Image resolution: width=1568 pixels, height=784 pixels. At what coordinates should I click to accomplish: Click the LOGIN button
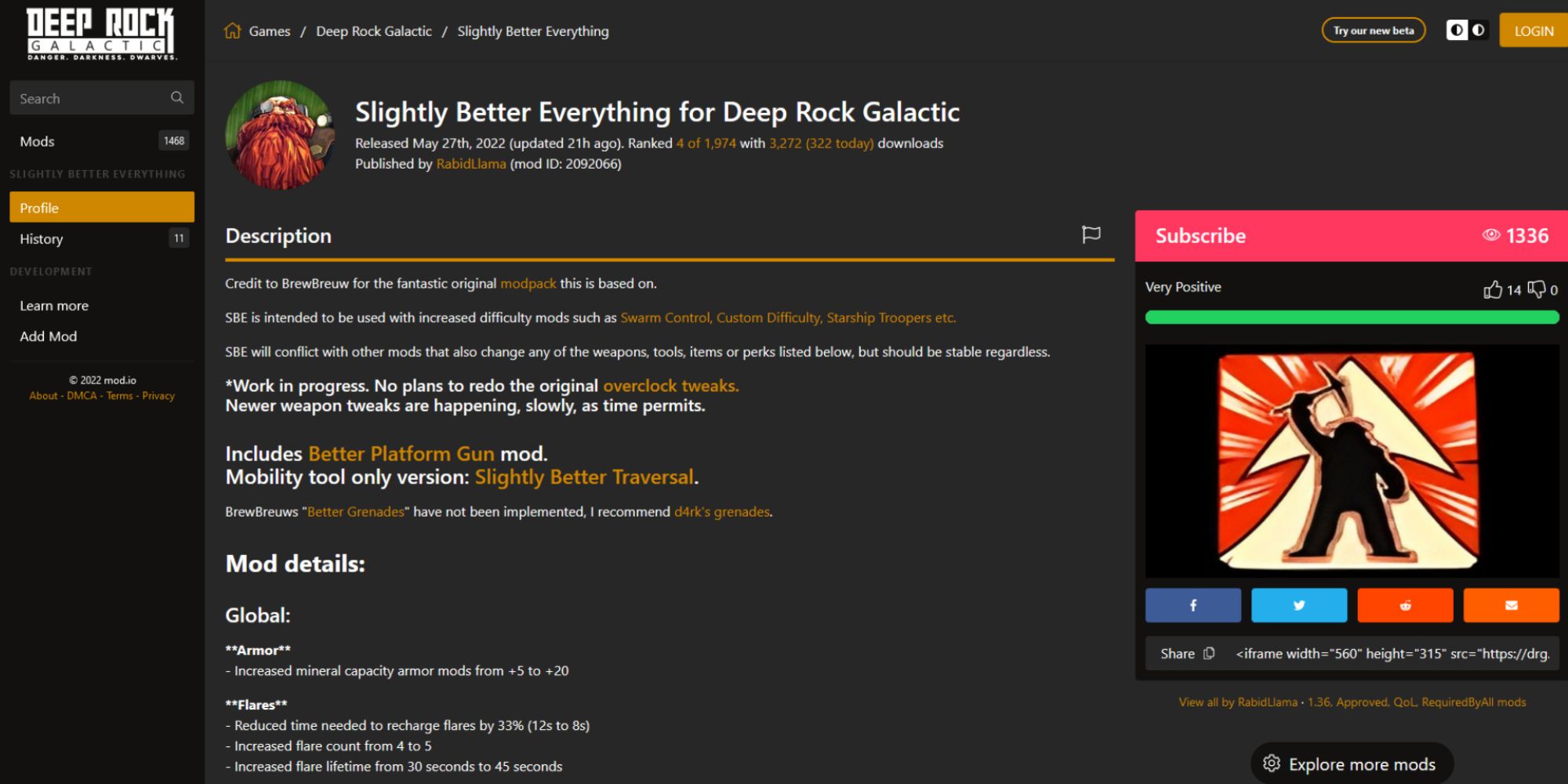coord(1534,31)
